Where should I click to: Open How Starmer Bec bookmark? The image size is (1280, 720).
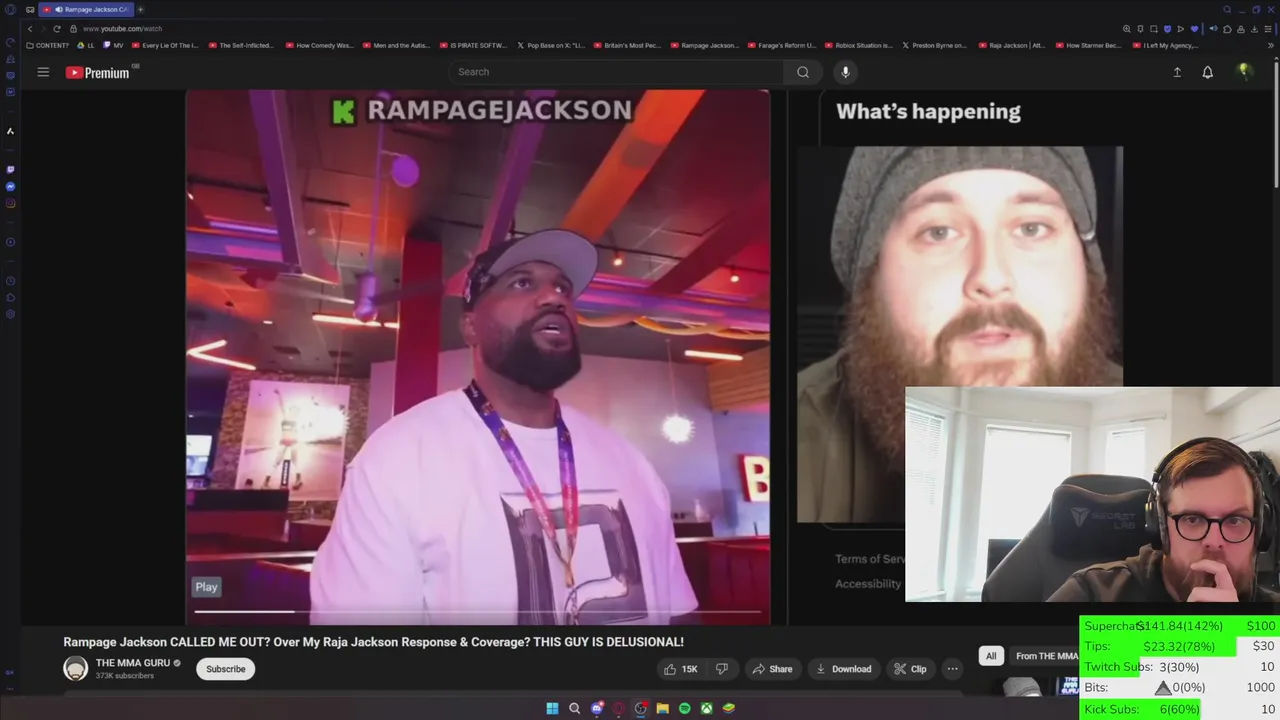pos(1088,45)
